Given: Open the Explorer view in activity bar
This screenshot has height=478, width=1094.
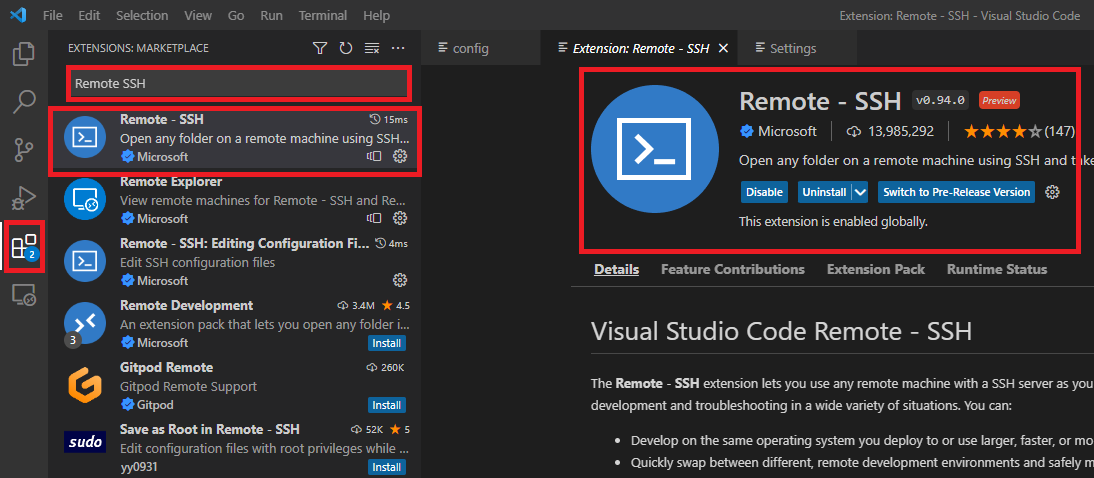Looking at the screenshot, I should (24, 54).
